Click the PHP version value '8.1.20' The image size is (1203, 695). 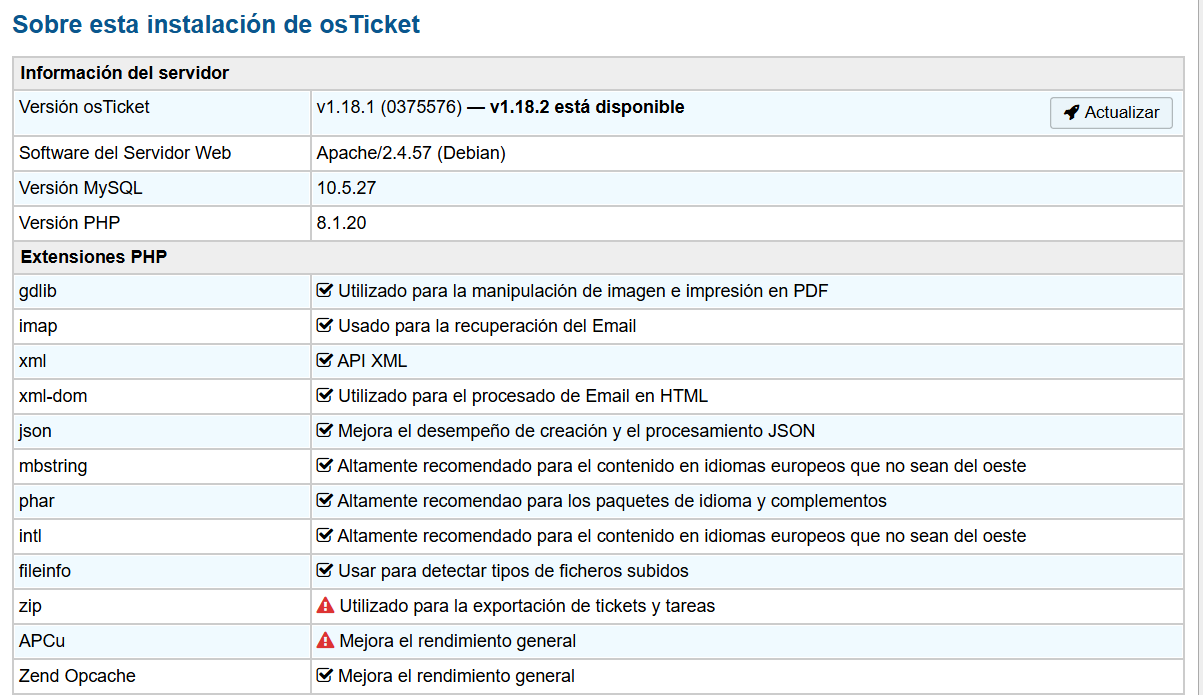click(x=341, y=223)
